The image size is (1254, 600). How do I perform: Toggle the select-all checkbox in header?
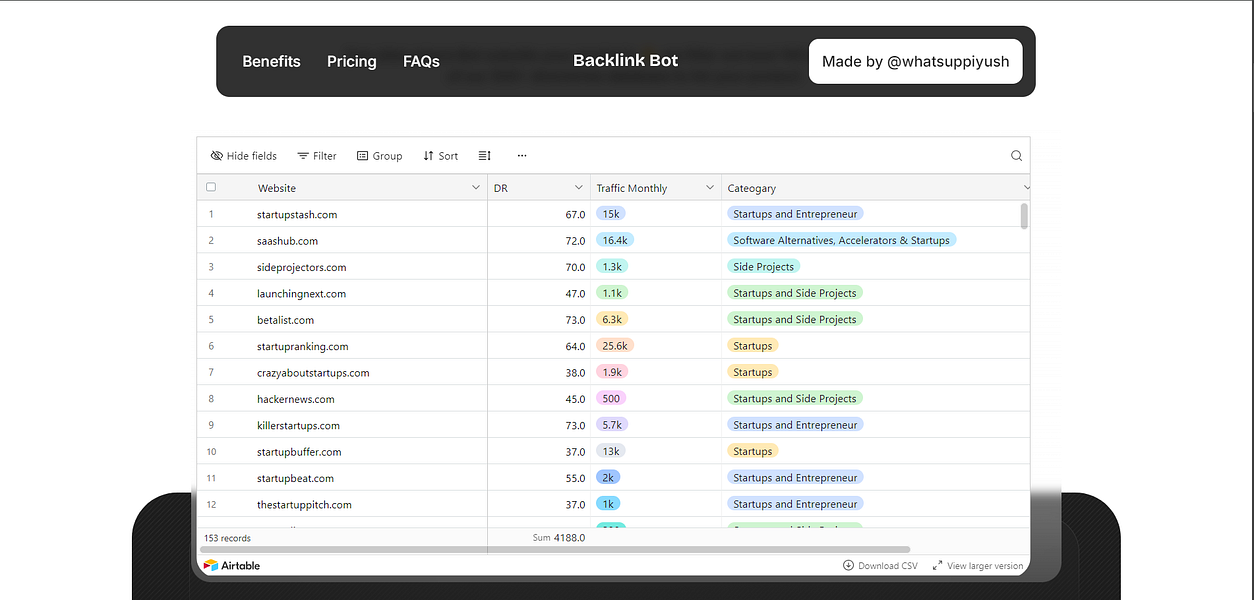pyautogui.click(x=211, y=187)
